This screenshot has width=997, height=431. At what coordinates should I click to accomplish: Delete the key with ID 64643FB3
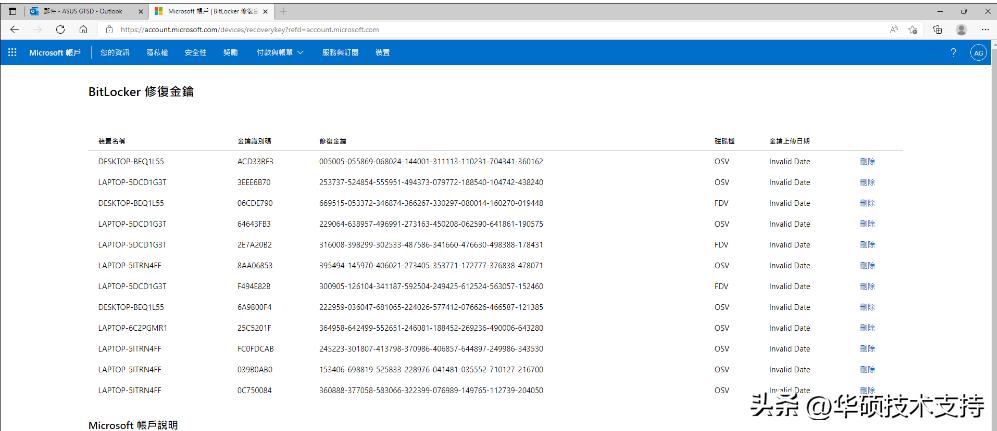pos(867,224)
